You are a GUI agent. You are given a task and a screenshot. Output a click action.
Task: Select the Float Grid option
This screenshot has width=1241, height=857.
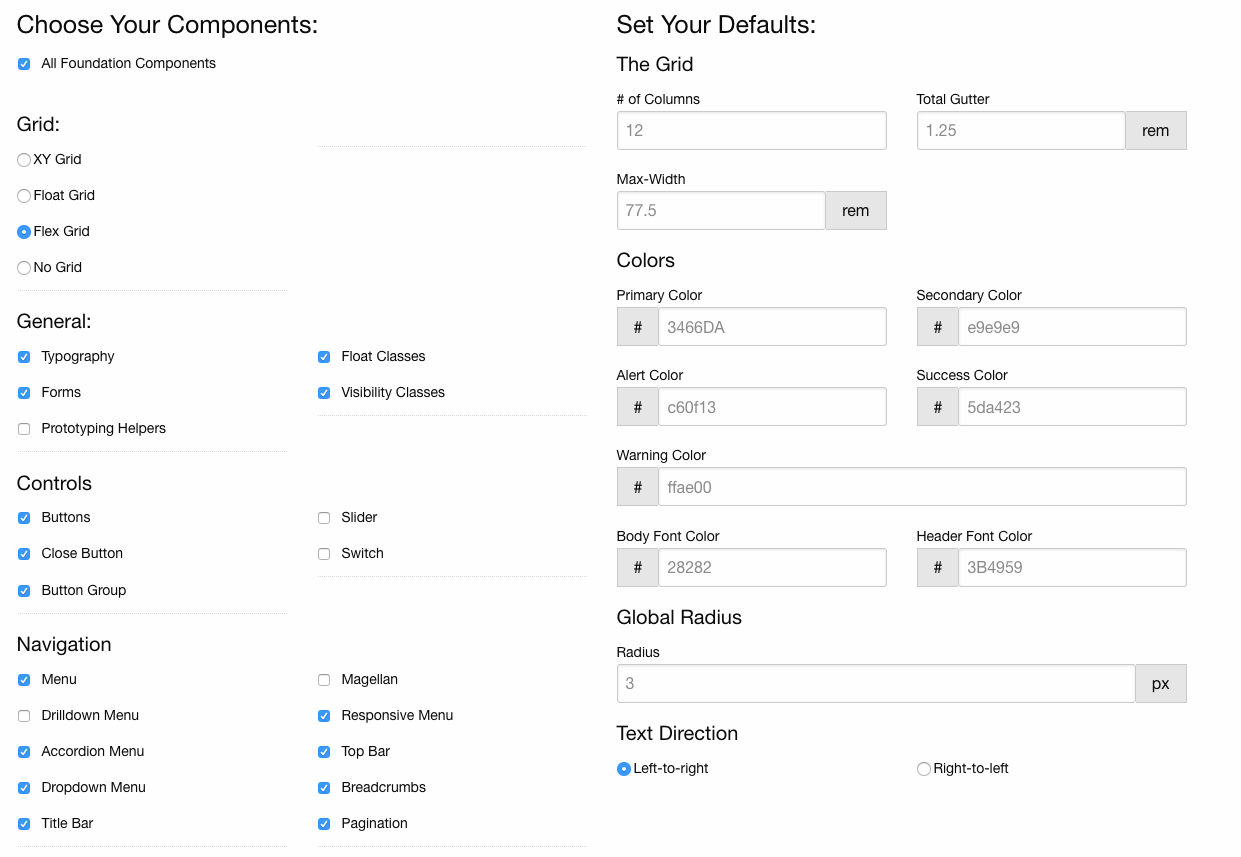[23, 195]
